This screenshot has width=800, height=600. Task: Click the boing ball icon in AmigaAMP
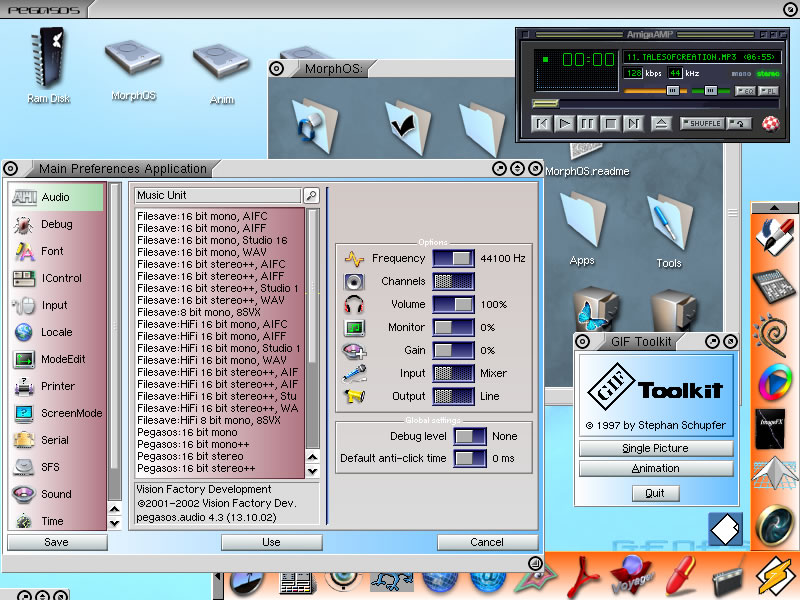(770, 123)
